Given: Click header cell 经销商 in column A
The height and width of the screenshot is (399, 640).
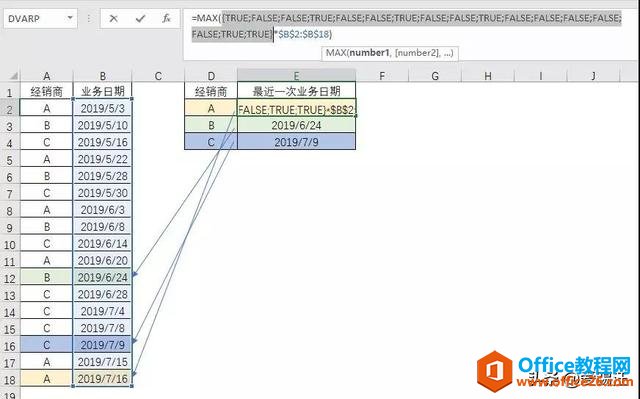Looking at the screenshot, I should pos(47,91).
